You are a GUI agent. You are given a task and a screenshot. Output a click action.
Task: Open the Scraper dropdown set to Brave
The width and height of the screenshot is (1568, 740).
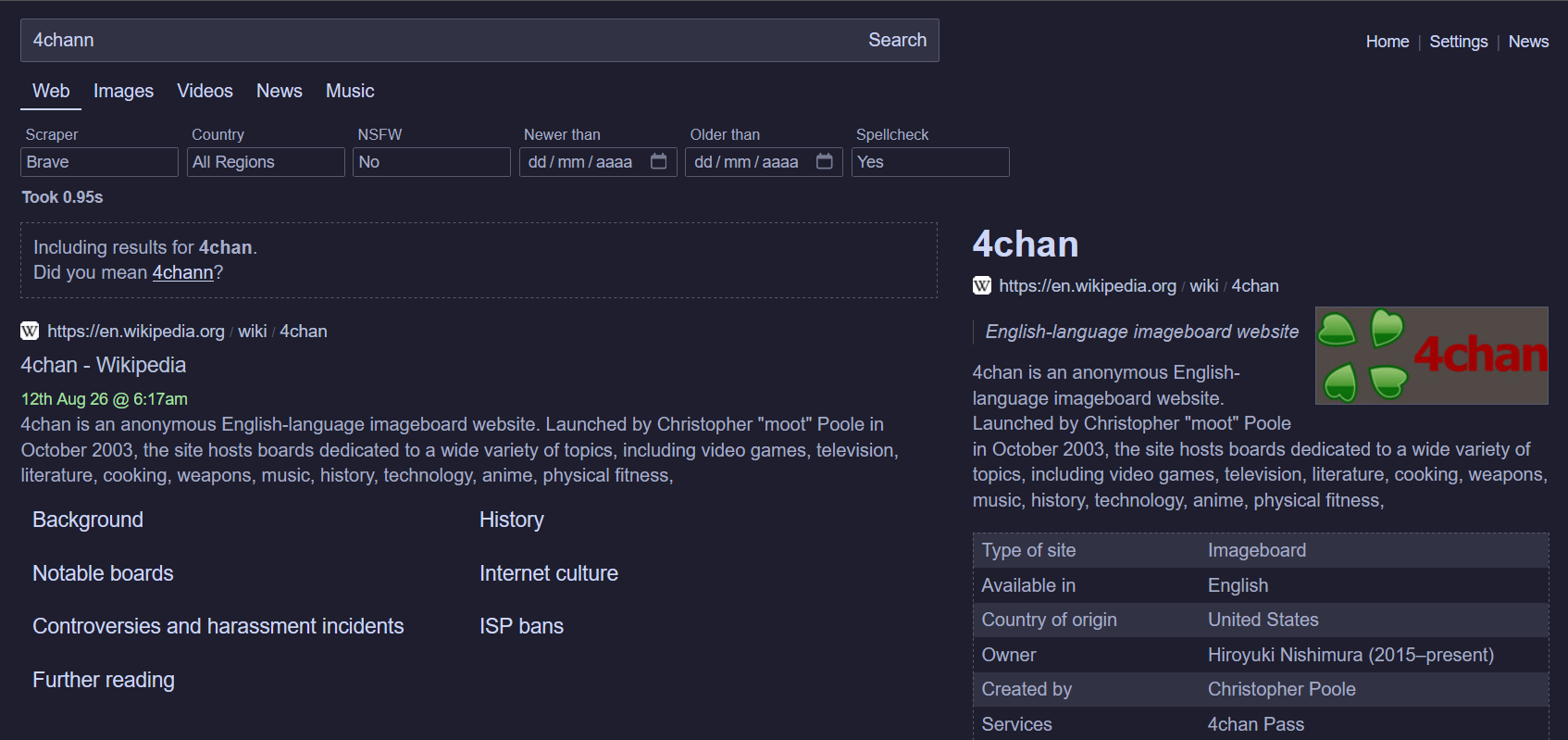pyautogui.click(x=99, y=162)
